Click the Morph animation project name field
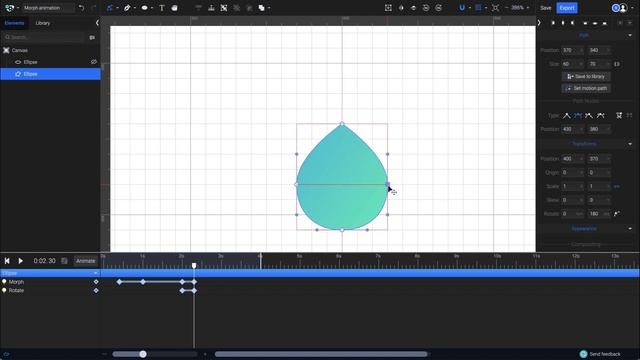This screenshot has width=640, height=360. tap(48, 8)
